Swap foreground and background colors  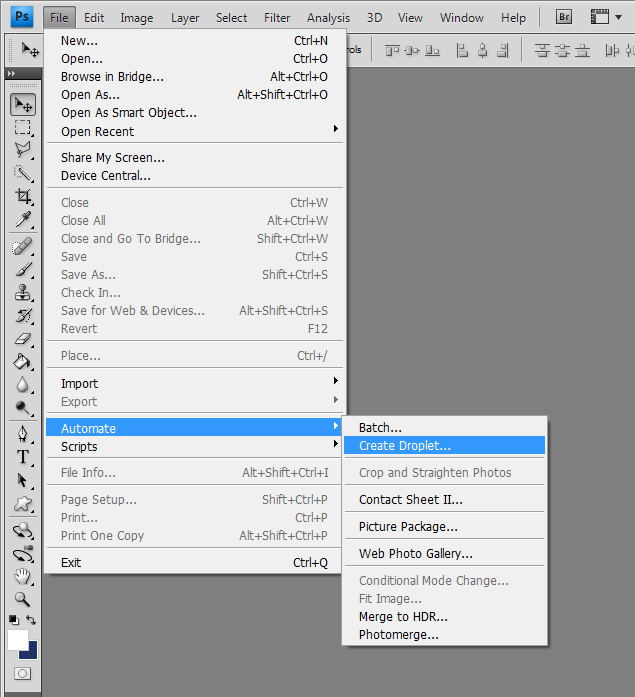coord(31,620)
